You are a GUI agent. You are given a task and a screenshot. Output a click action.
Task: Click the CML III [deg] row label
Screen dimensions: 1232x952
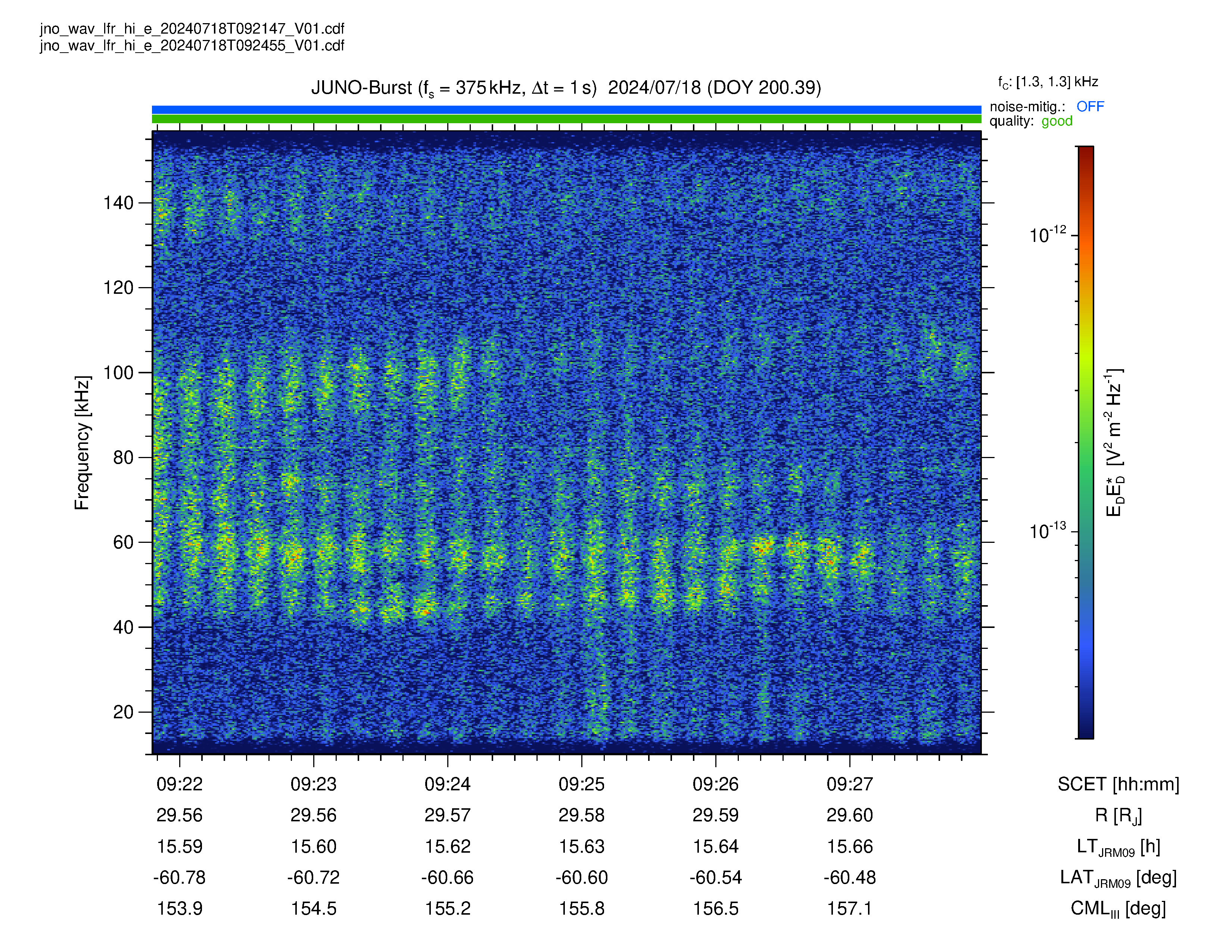(1118, 909)
